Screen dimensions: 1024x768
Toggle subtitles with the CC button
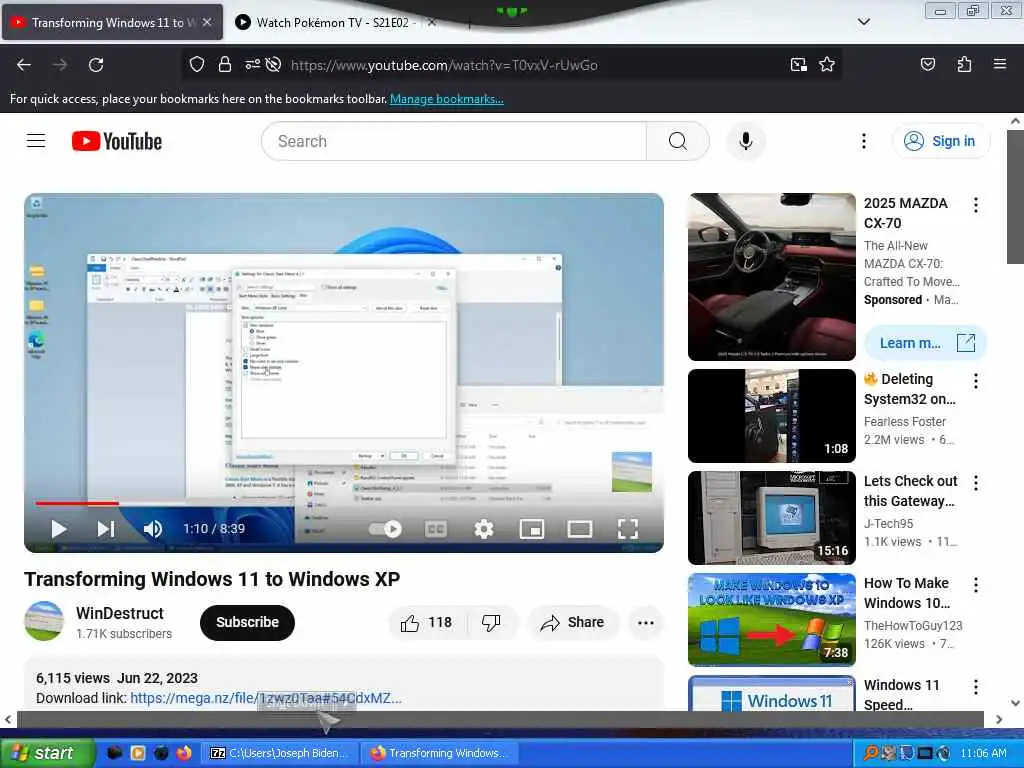pyautogui.click(x=436, y=529)
